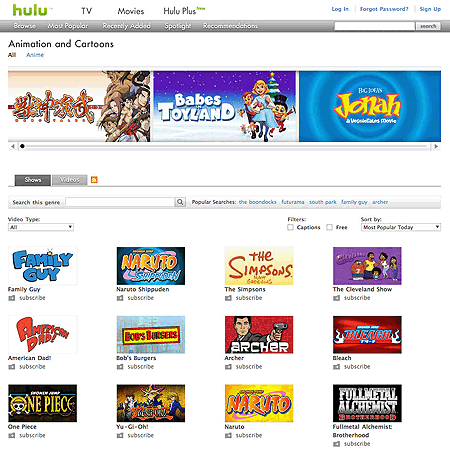The width and height of the screenshot is (450, 450).
Task: Switch to the Videos tab
Action: [x=70, y=180]
